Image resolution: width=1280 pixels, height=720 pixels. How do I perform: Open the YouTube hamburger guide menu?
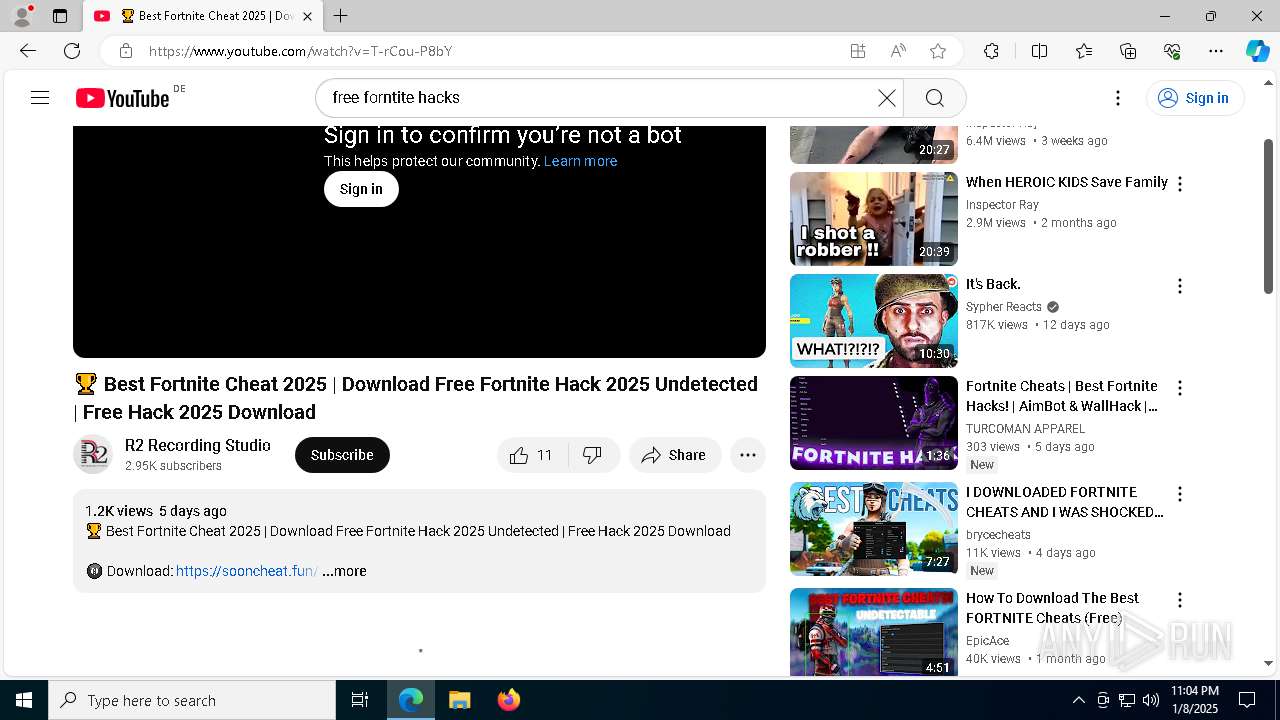click(x=40, y=97)
